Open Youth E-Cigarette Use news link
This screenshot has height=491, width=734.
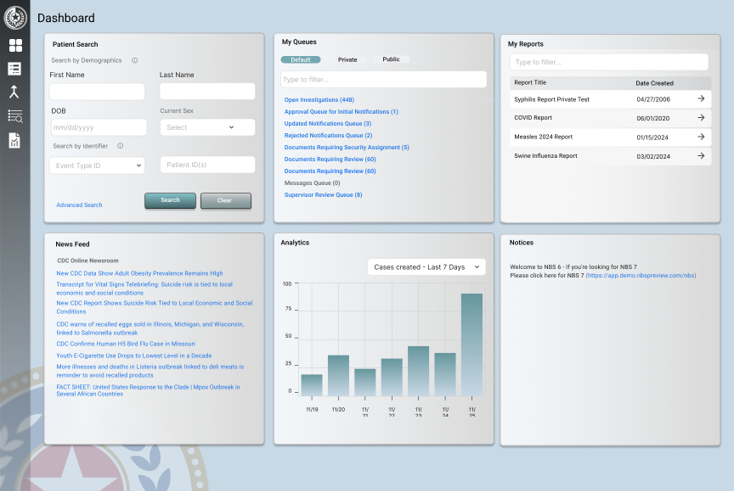134,356
